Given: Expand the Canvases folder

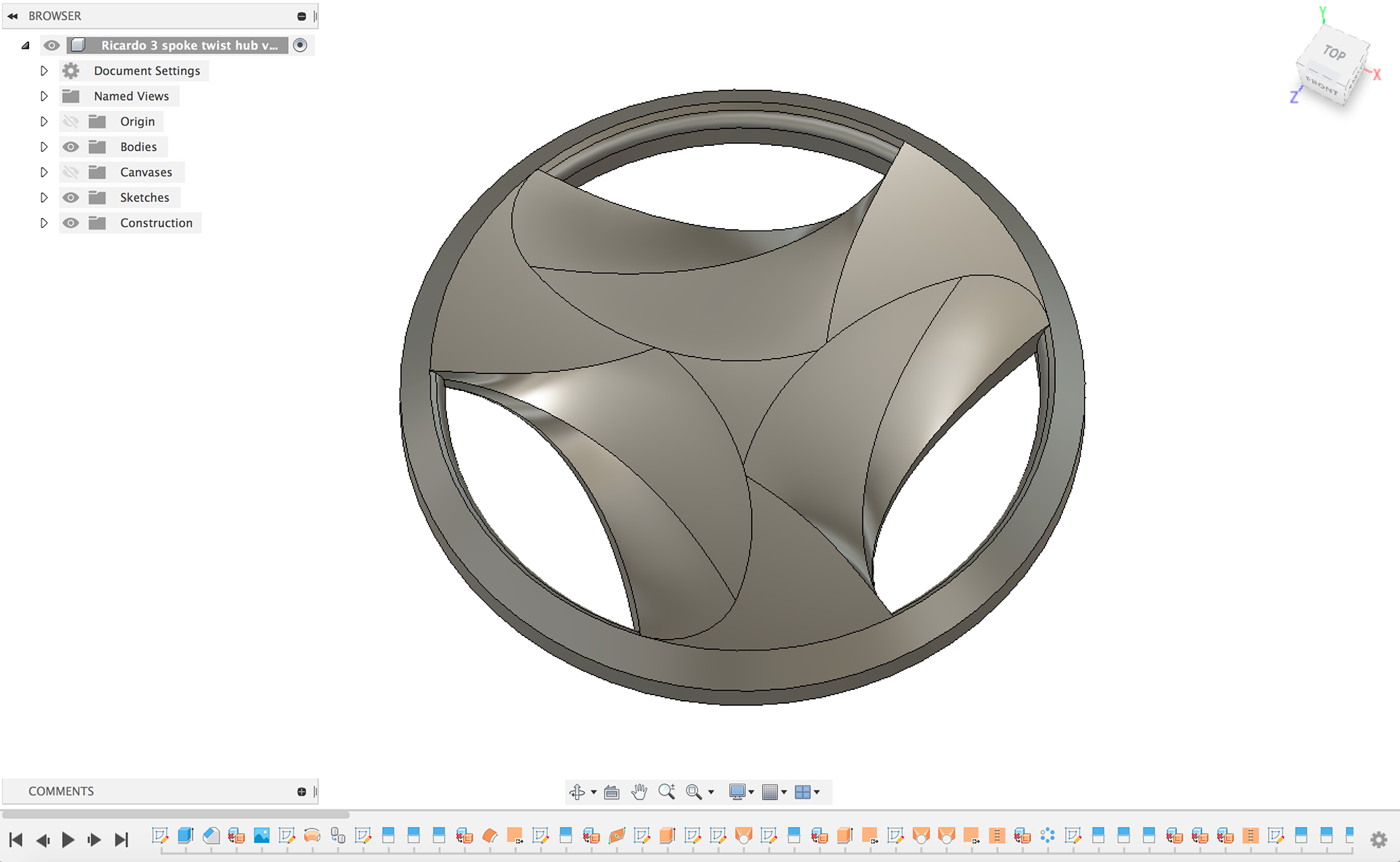Looking at the screenshot, I should pos(44,172).
